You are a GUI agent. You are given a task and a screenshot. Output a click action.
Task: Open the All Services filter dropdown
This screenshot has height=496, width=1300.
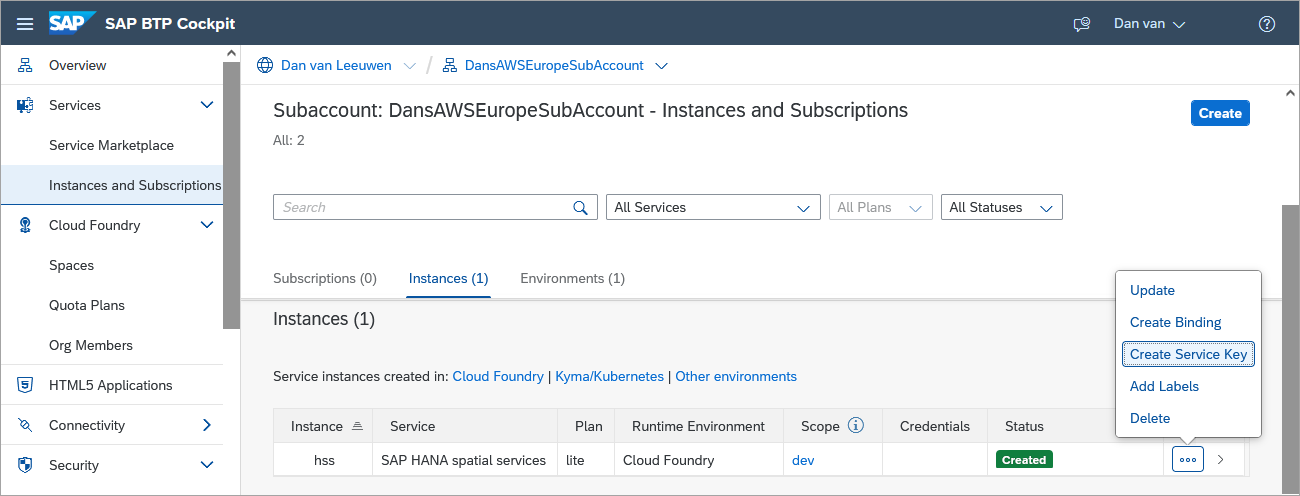(x=713, y=207)
